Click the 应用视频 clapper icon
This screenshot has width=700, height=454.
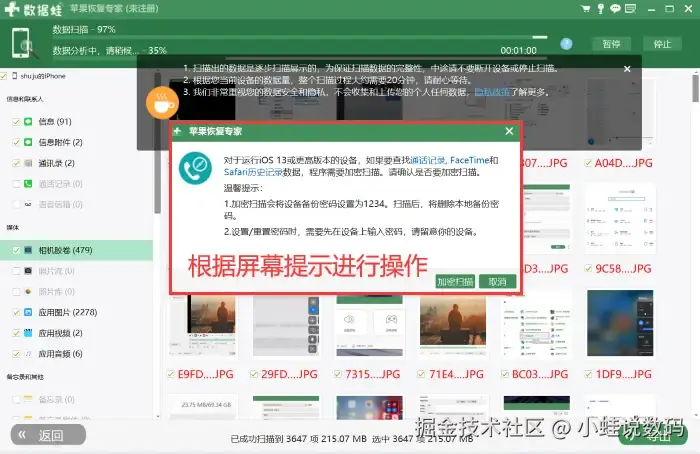click(x=28, y=333)
